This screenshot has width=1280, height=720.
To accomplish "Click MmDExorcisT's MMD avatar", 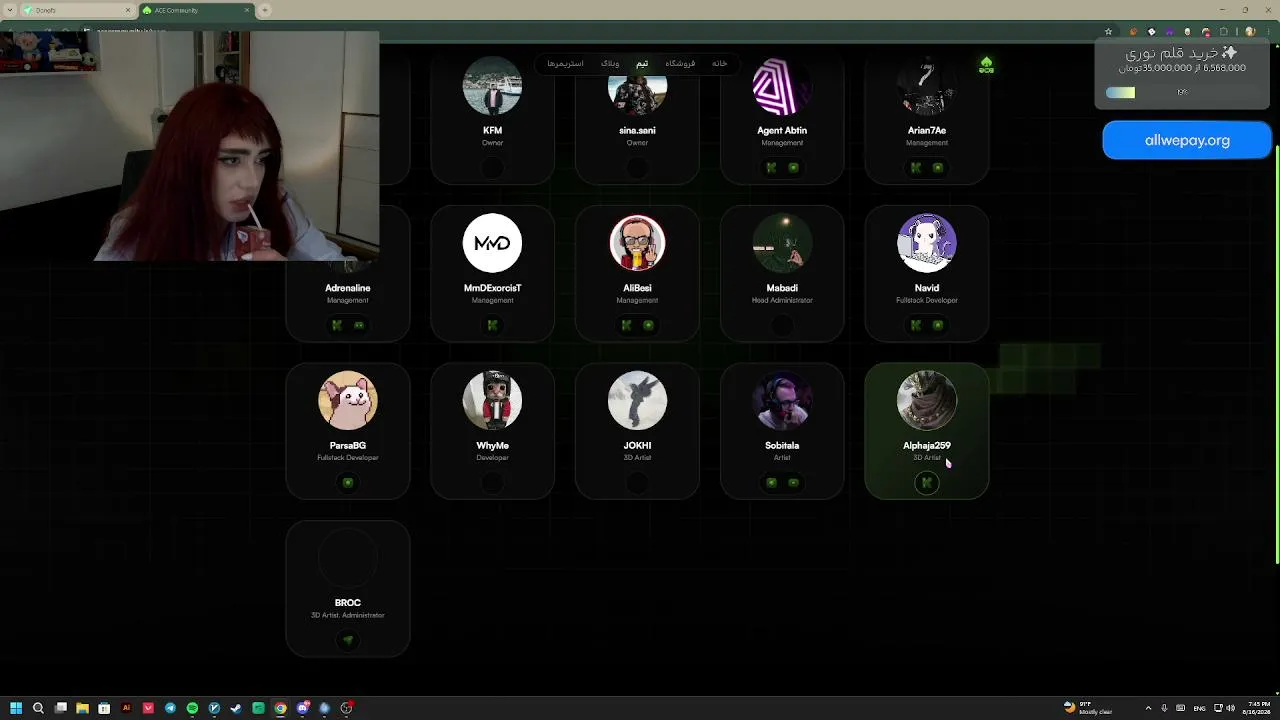I will pos(492,243).
